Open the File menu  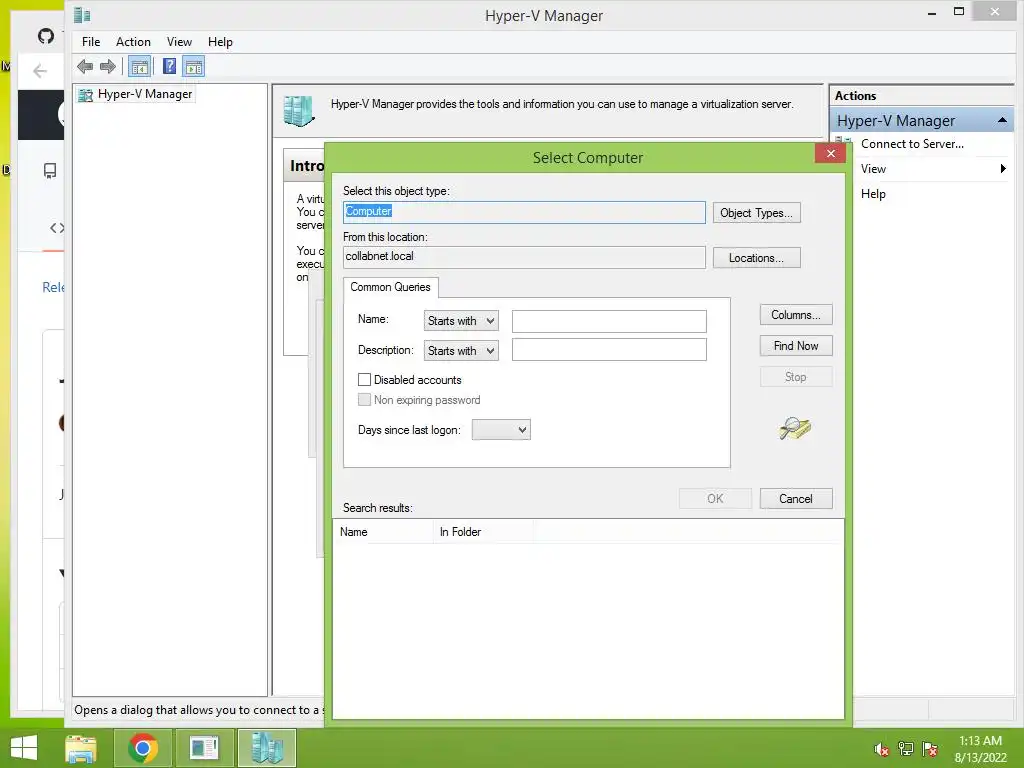click(x=91, y=42)
